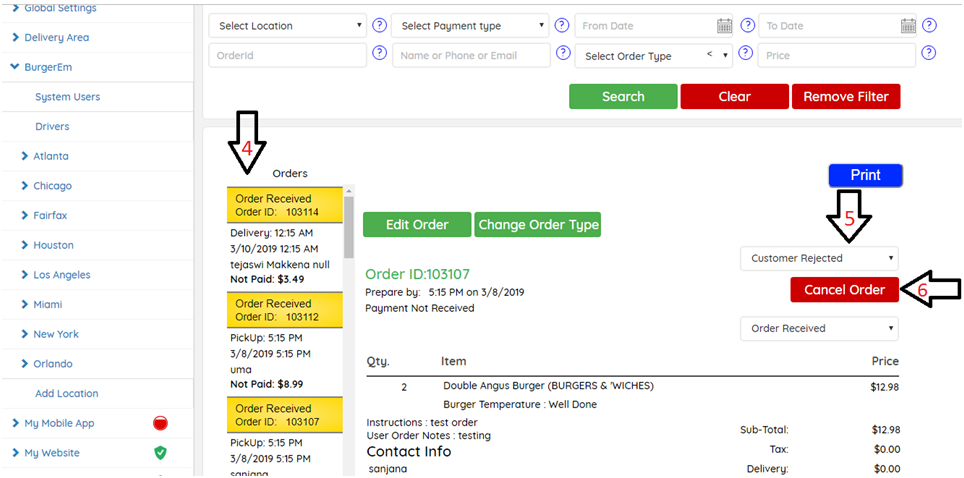Screen dimensions: 964x478
Task: Click the Edit Order button
Action: (x=416, y=225)
